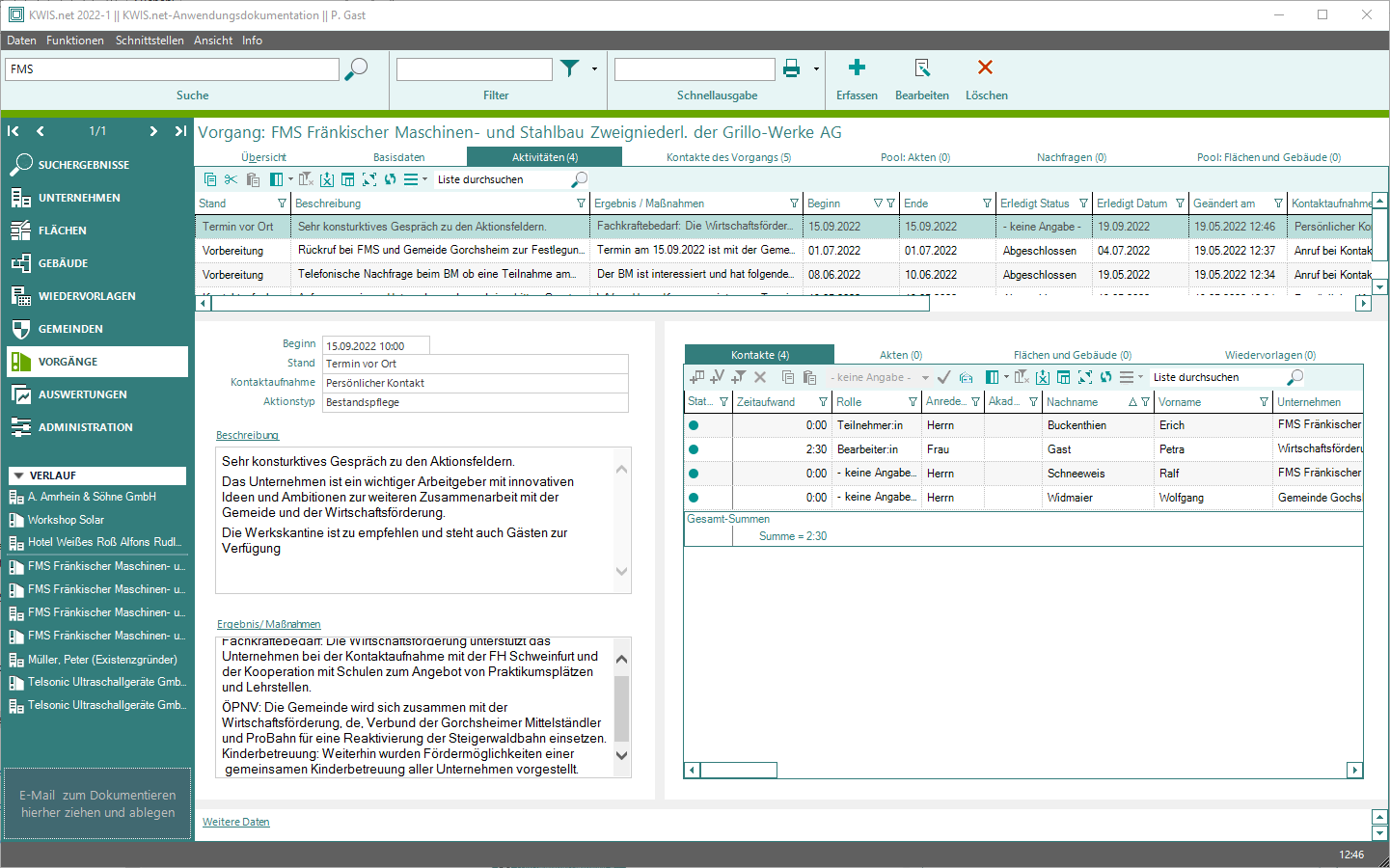1390x868 pixels.
Task: Click magnifier next to activities Liste durchsuchen
Action: click(x=579, y=179)
